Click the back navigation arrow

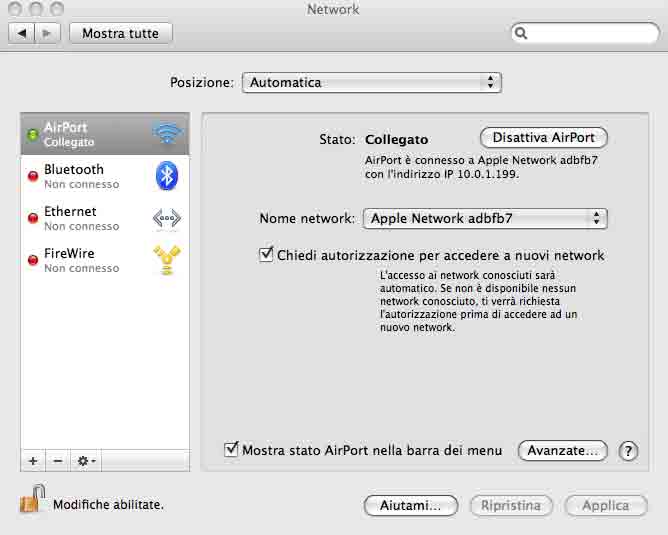22,33
